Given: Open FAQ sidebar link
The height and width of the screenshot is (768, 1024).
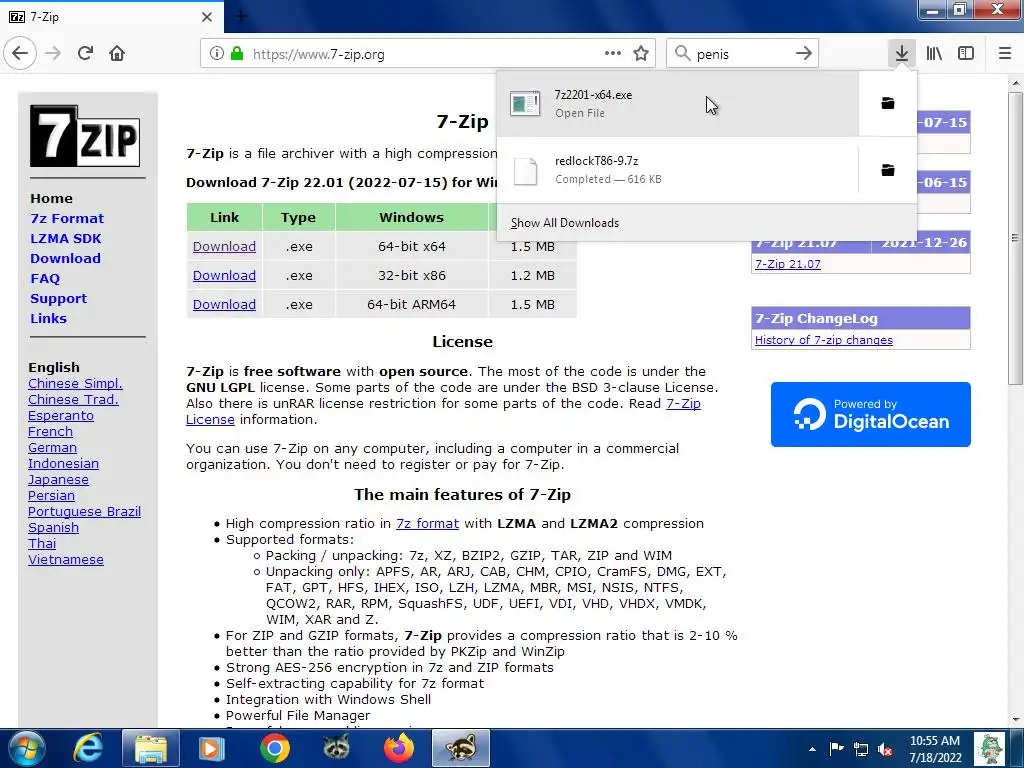Looking at the screenshot, I should (x=45, y=279).
